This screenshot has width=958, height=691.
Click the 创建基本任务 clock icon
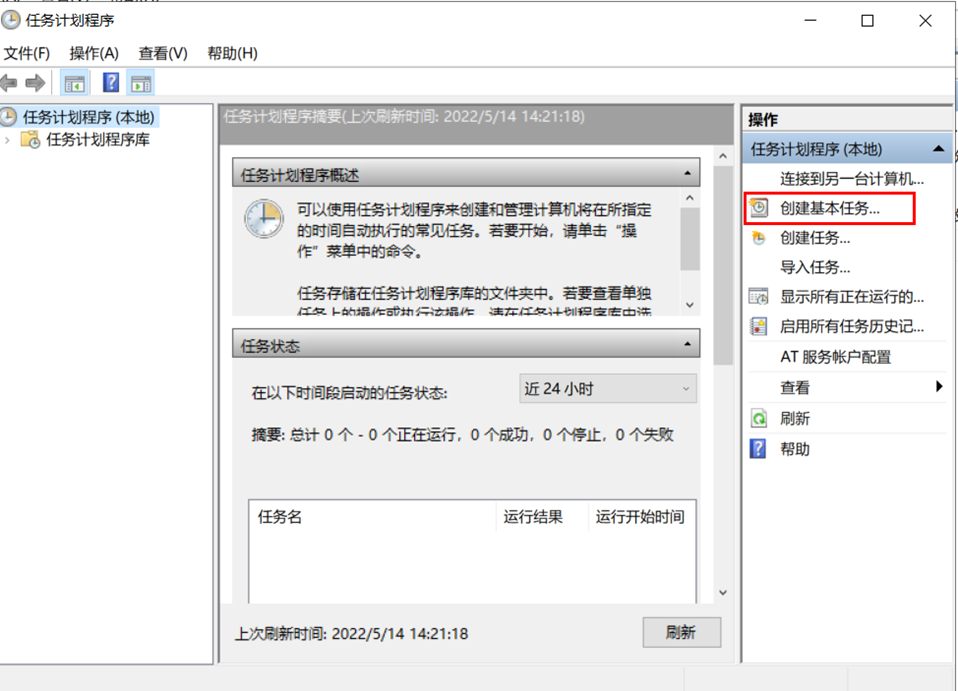[758, 208]
